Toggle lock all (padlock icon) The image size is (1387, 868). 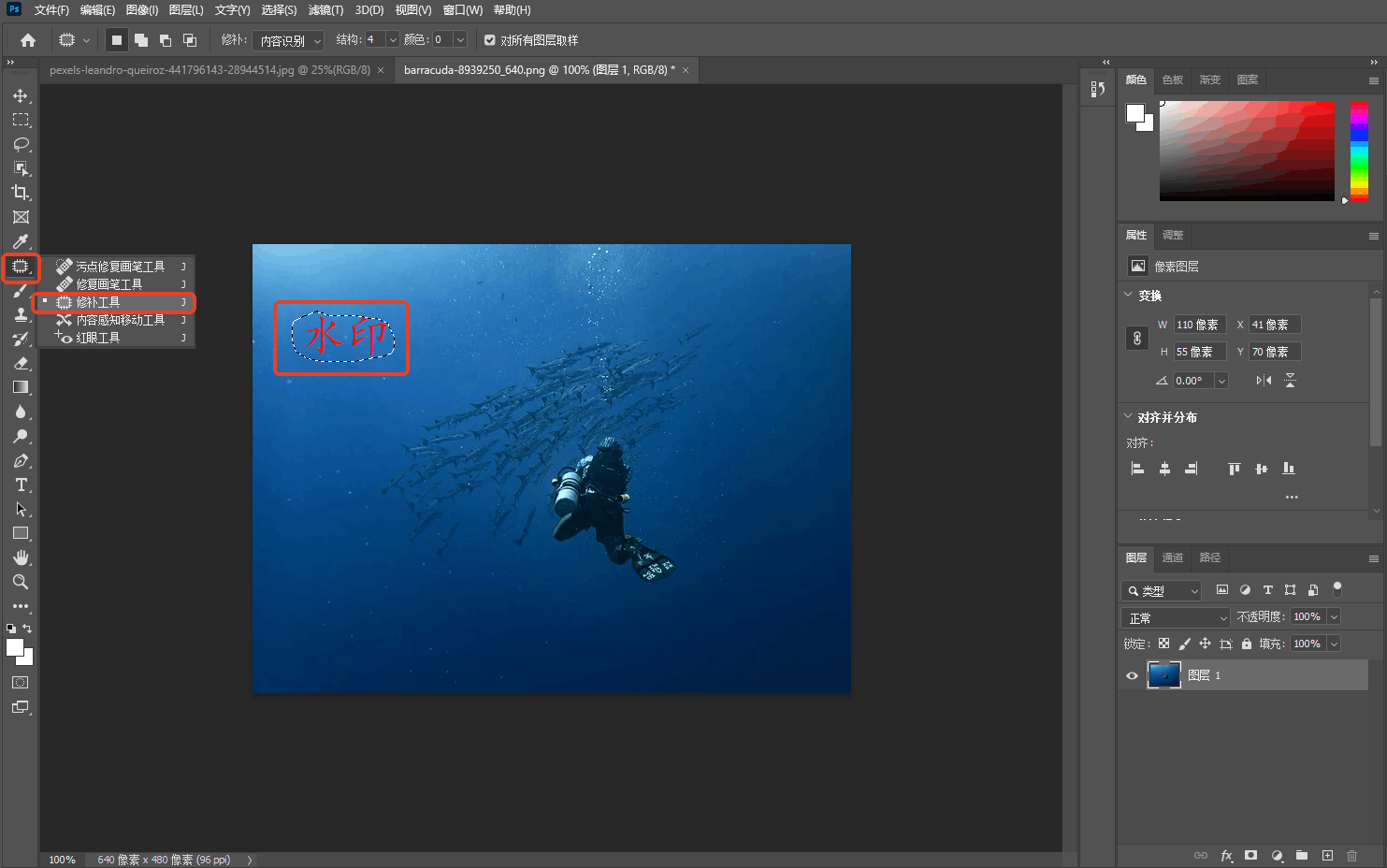(x=1247, y=644)
